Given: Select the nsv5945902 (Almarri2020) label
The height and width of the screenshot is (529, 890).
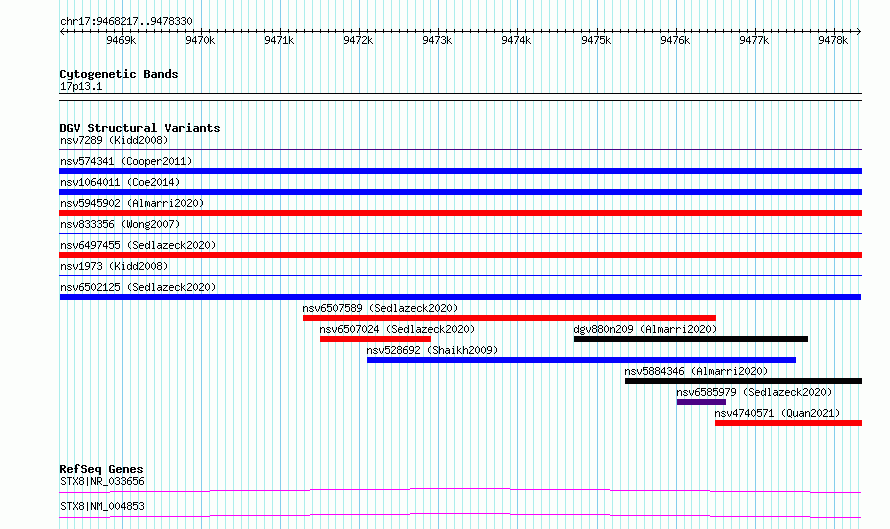Looking at the screenshot, I should click(x=132, y=203).
